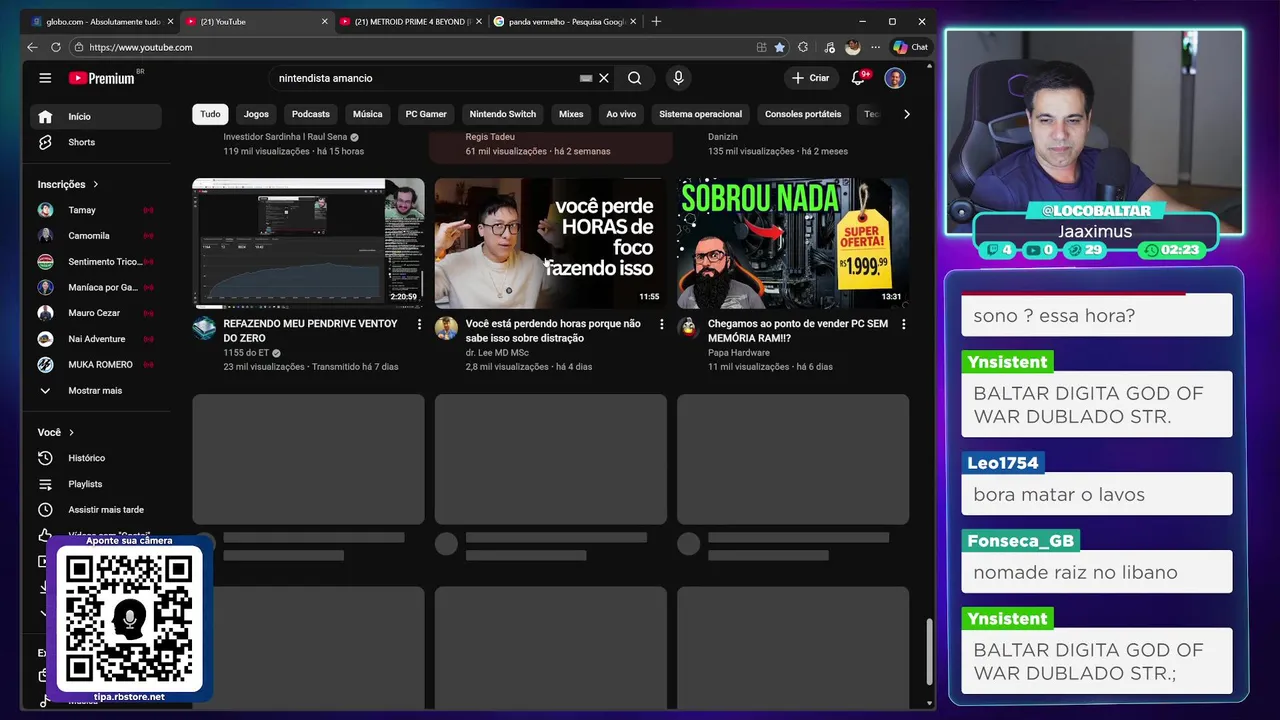Select the Jogos filter chip
The width and height of the screenshot is (1280, 720).
(x=256, y=114)
